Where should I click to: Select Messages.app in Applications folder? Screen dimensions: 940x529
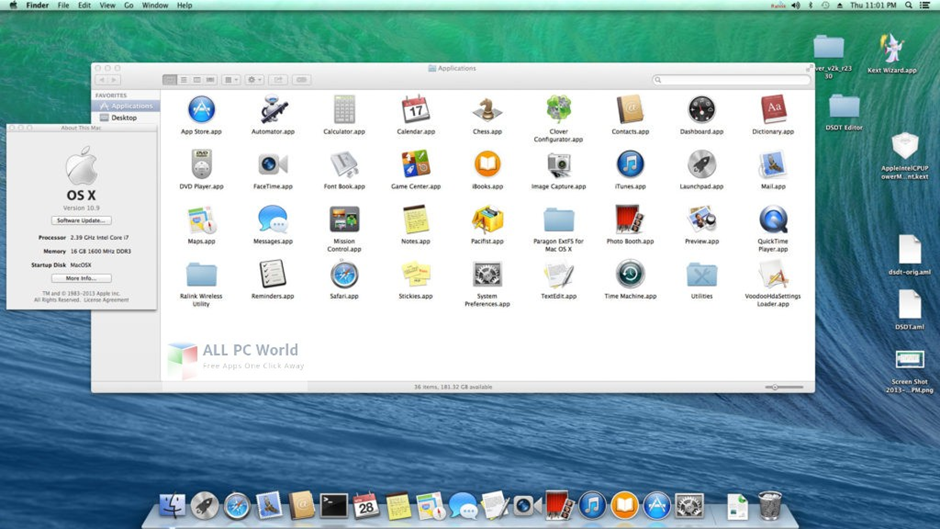[x=273, y=220]
